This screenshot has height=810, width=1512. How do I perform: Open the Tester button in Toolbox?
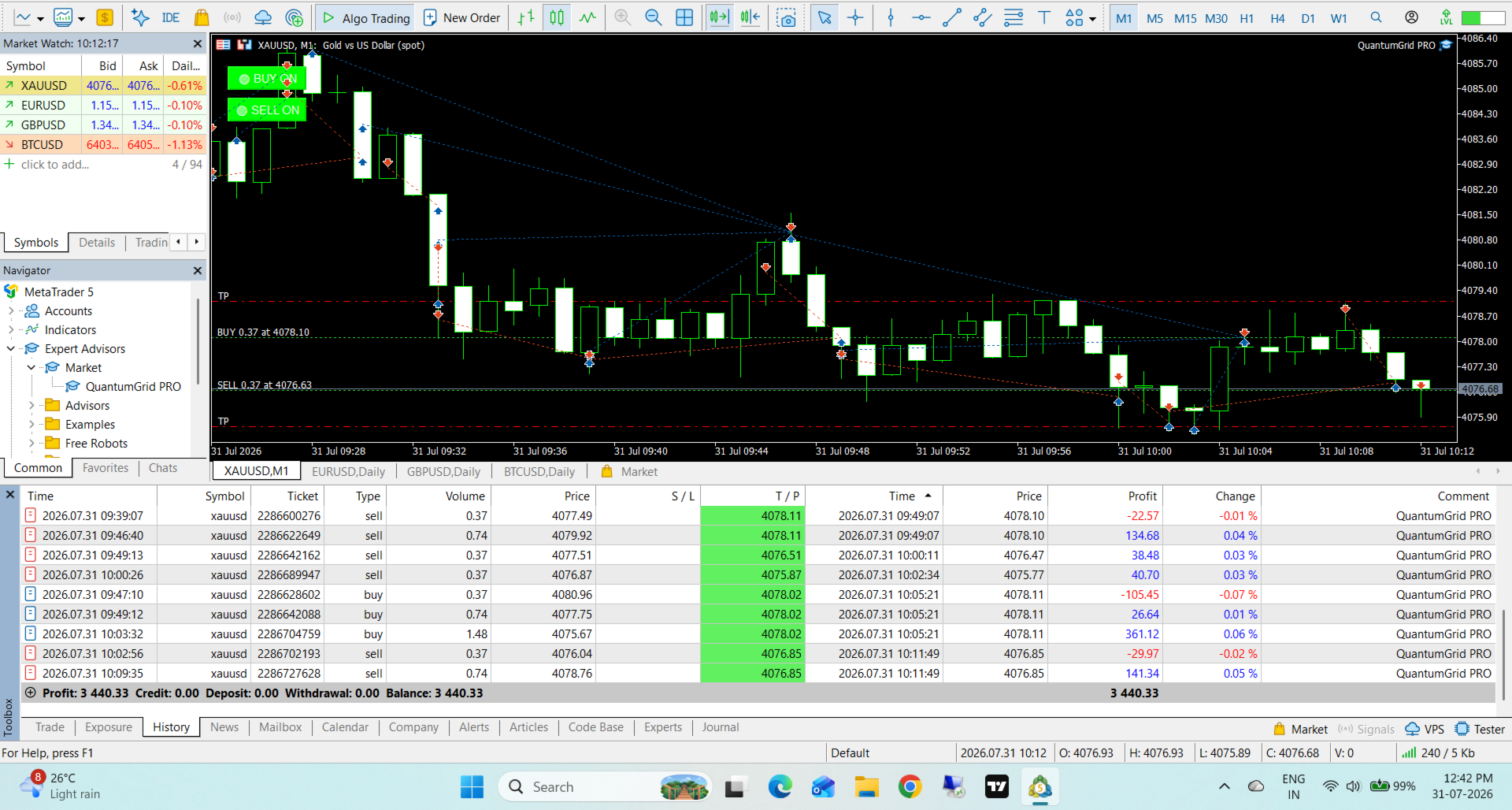[1480, 730]
